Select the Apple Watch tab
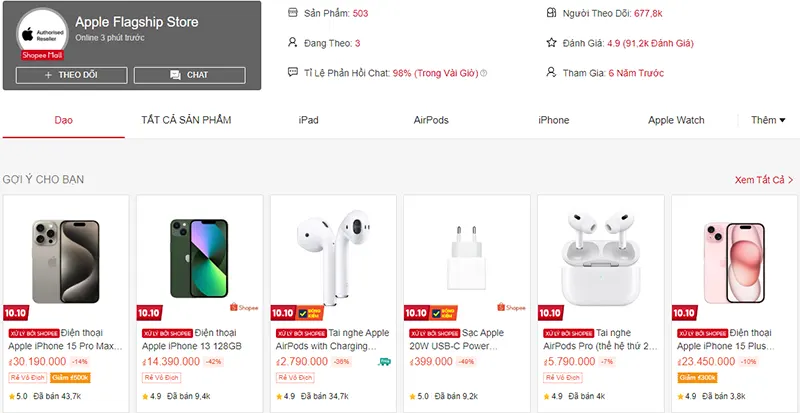800x413 pixels. click(x=676, y=120)
